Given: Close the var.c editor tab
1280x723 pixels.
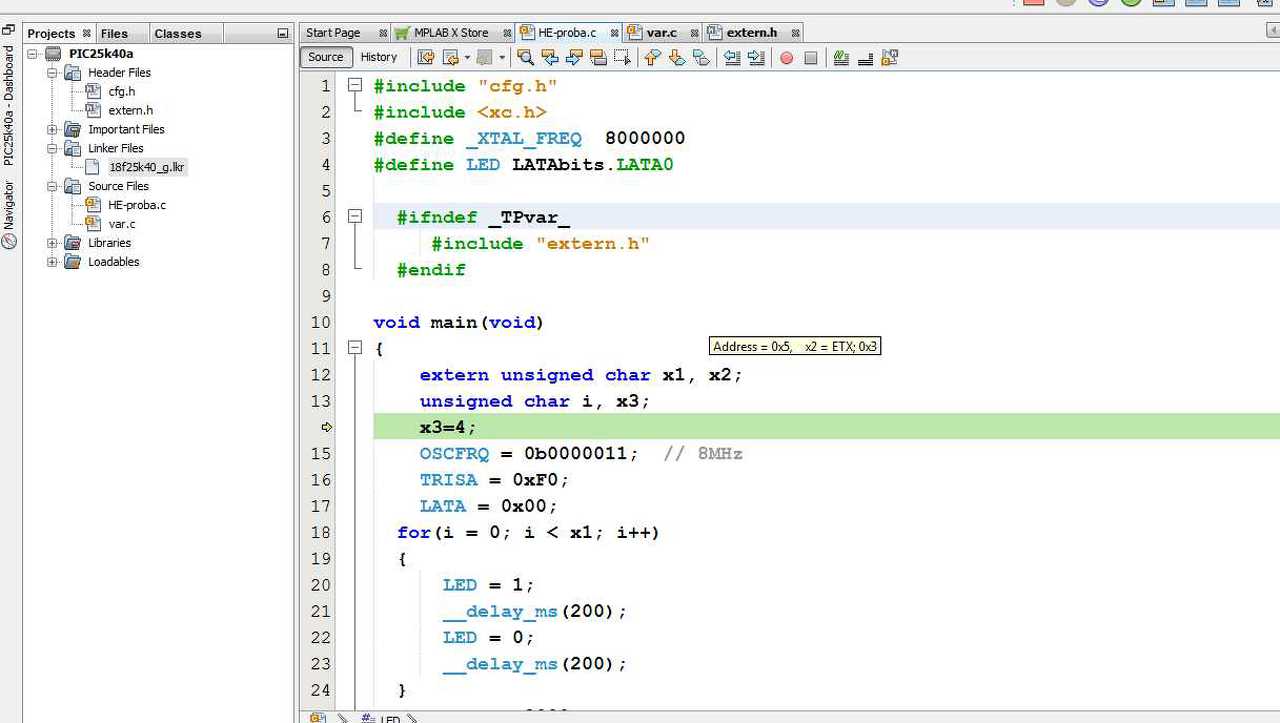Looking at the screenshot, I should (x=694, y=33).
